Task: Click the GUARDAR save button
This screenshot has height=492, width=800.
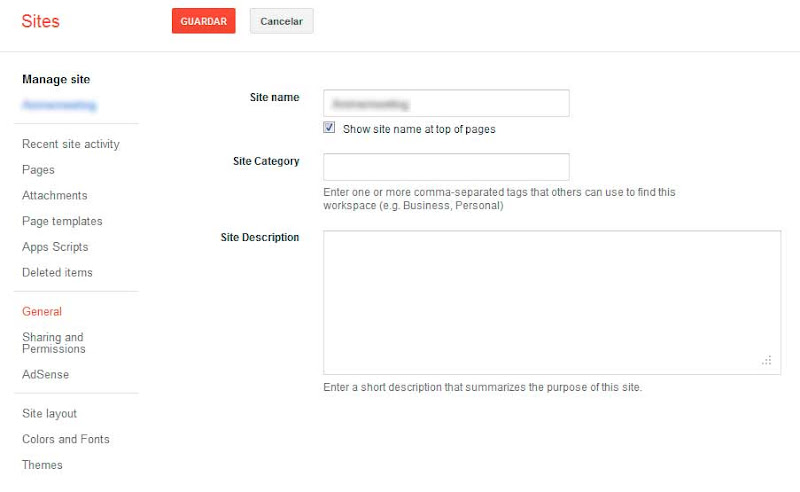Action: [204, 21]
